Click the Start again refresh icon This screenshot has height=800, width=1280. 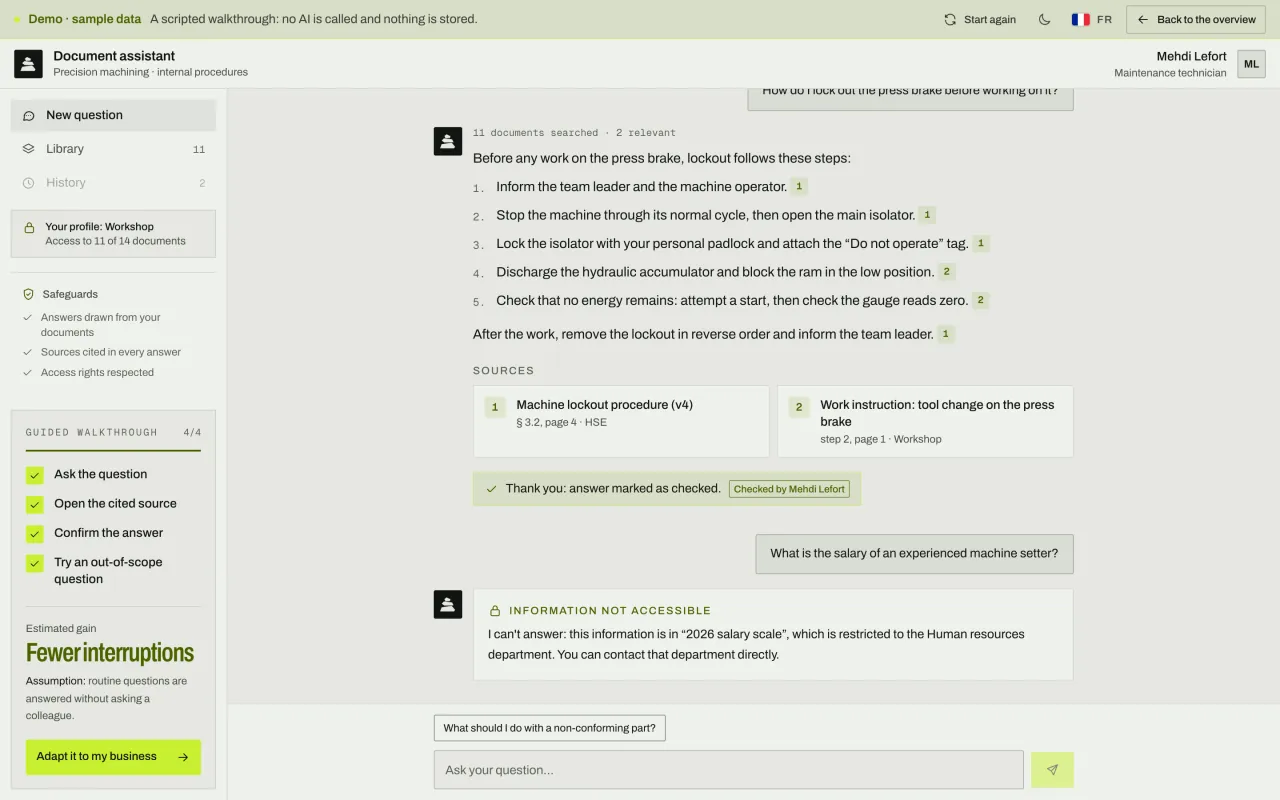tap(950, 19)
